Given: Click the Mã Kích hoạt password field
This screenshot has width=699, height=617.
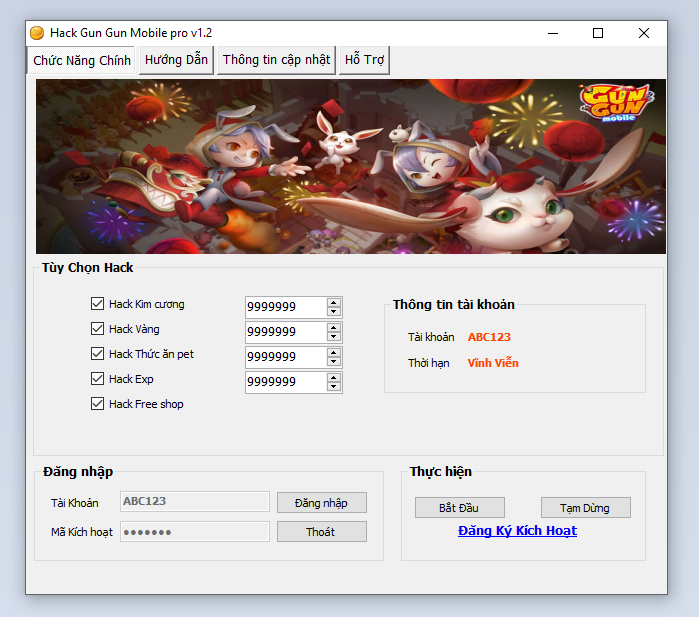Looking at the screenshot, I should click(195, 532).
